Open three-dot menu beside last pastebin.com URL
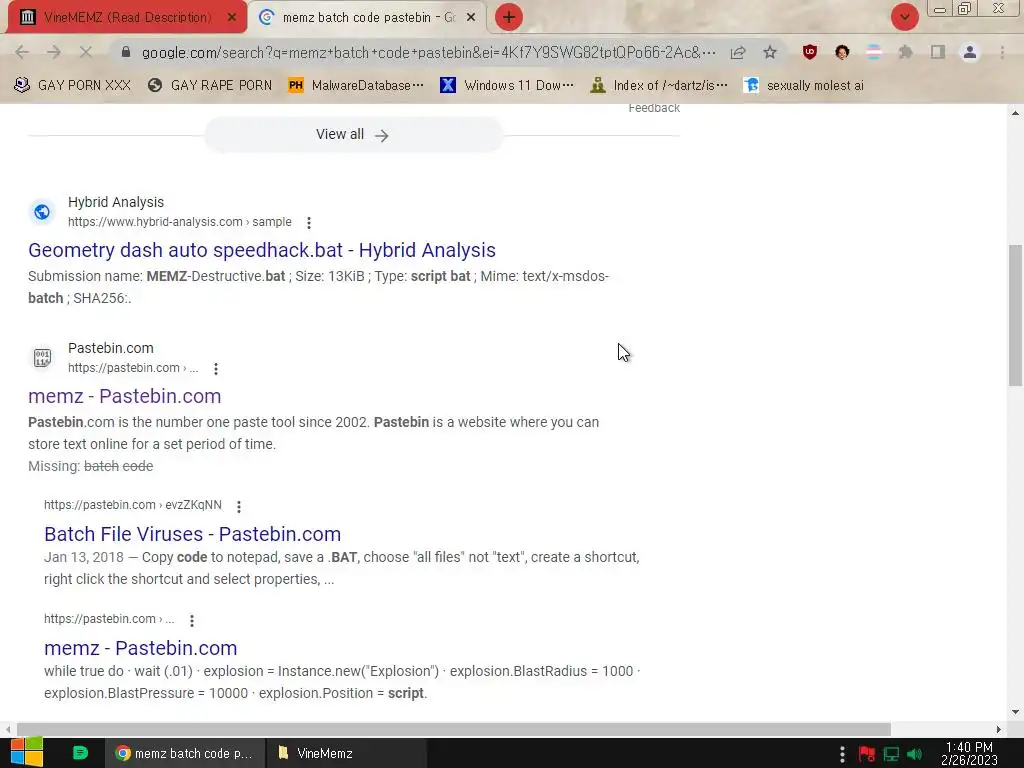This screenshot has height=768, width=1024. coord(192,620)
